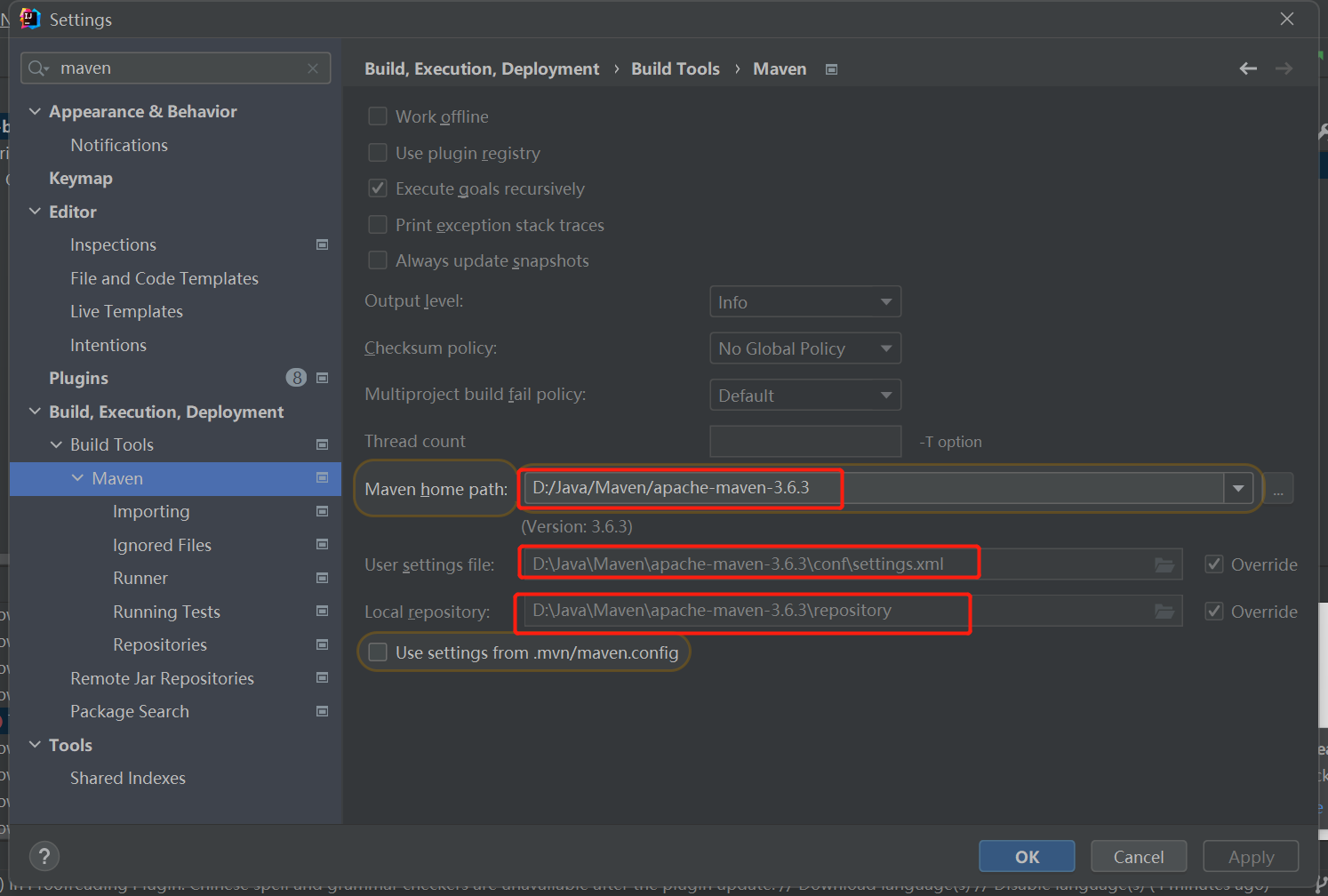
Task: Click project icon on Build Tools row
Action: [323, 444]
